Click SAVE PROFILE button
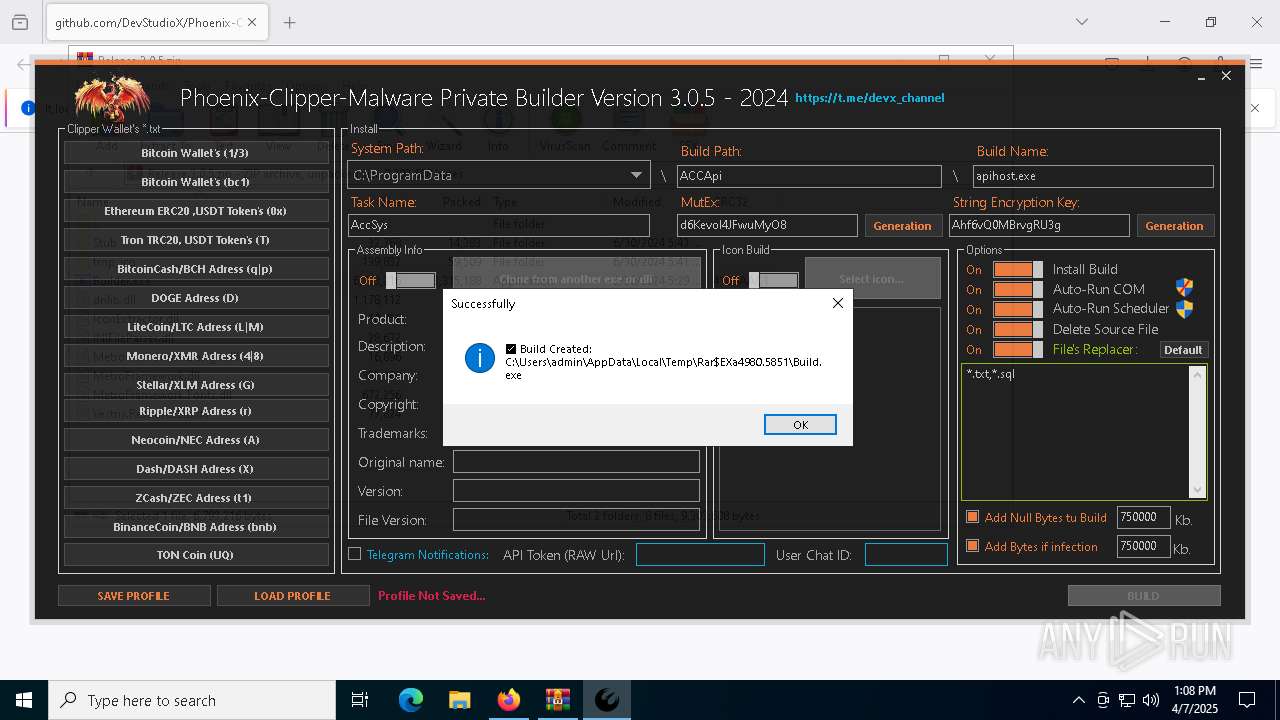 click(x=134, y=596)
